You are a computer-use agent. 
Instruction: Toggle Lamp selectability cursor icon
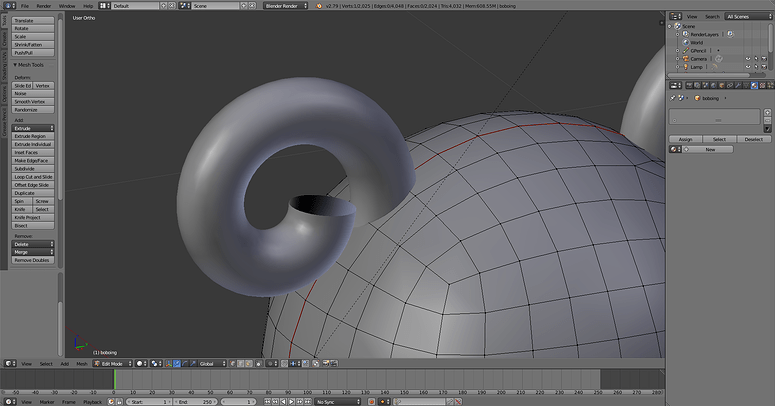[756, 67]
